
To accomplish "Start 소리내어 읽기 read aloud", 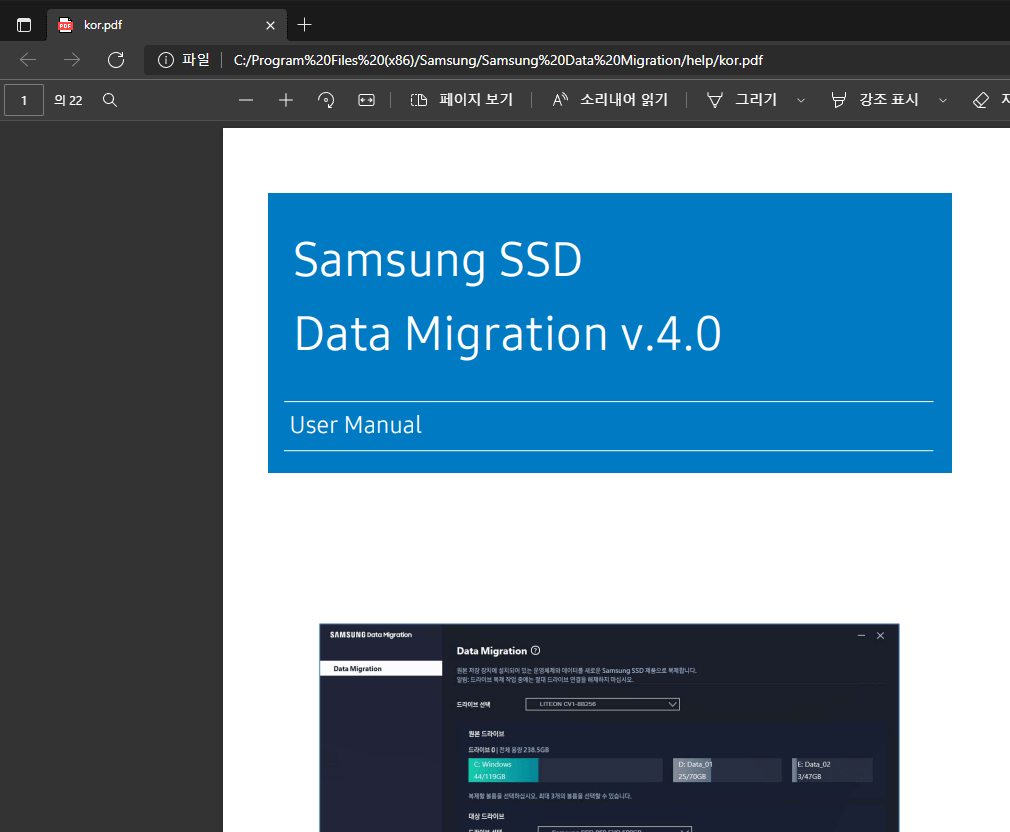I will (x=609, y=100).
